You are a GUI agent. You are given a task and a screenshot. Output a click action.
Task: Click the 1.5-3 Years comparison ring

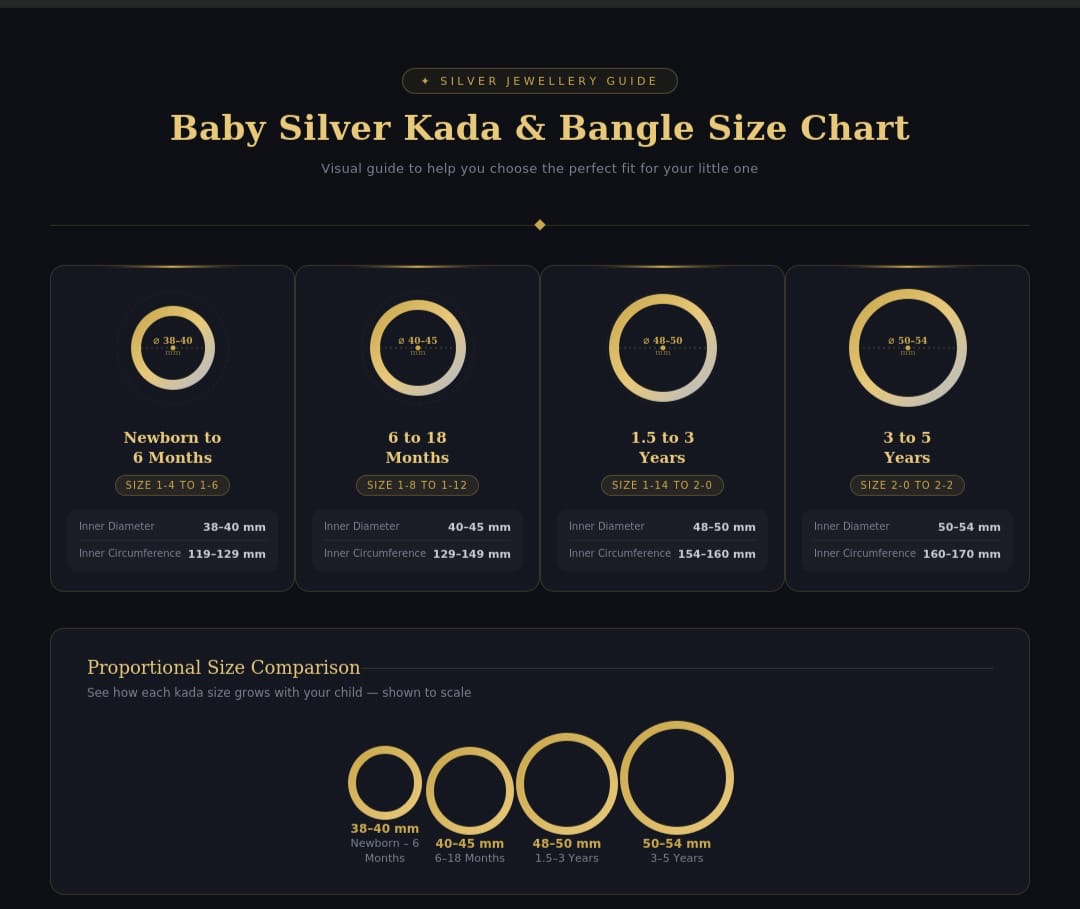pos(567,784)
